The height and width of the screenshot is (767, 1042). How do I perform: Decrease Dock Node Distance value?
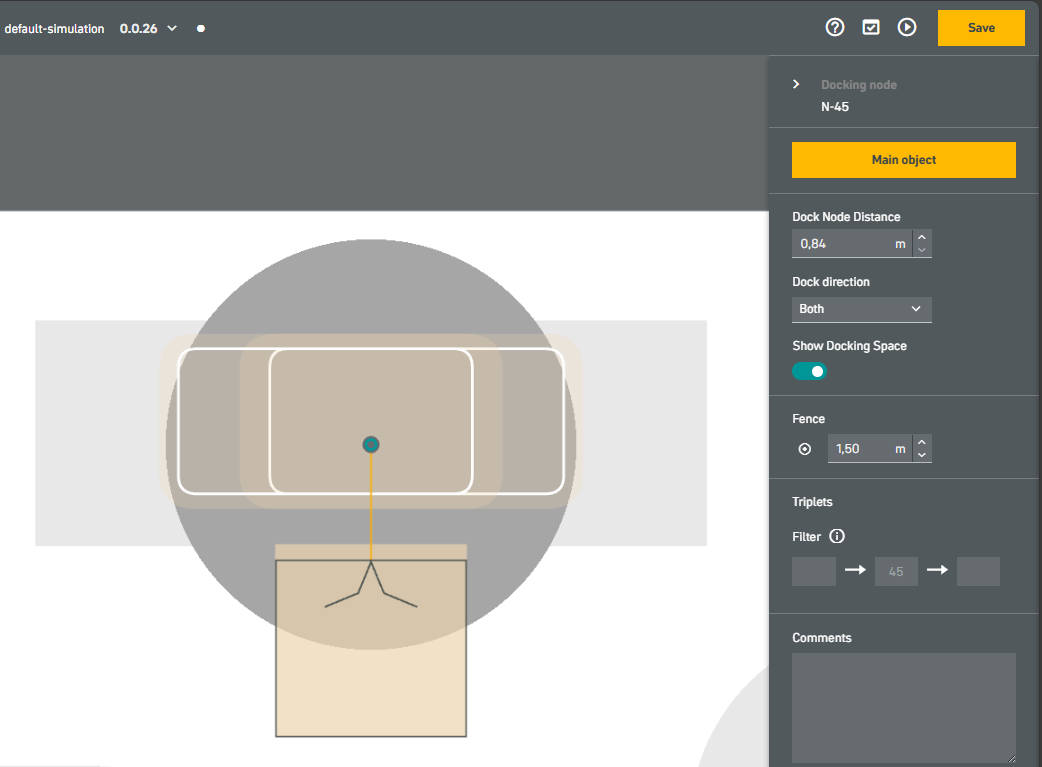(922, 250)
